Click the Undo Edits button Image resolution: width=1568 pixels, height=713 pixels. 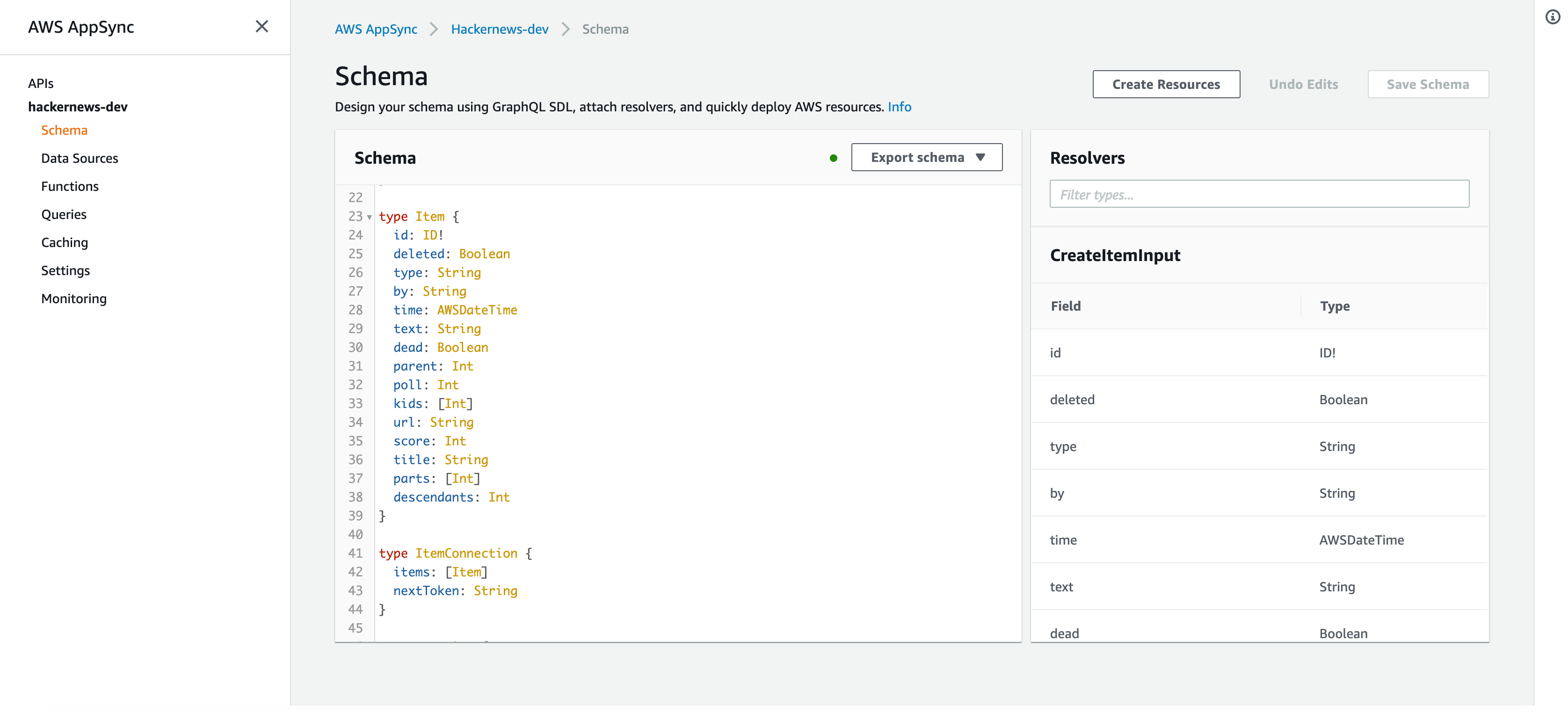tap(1303, 84)
